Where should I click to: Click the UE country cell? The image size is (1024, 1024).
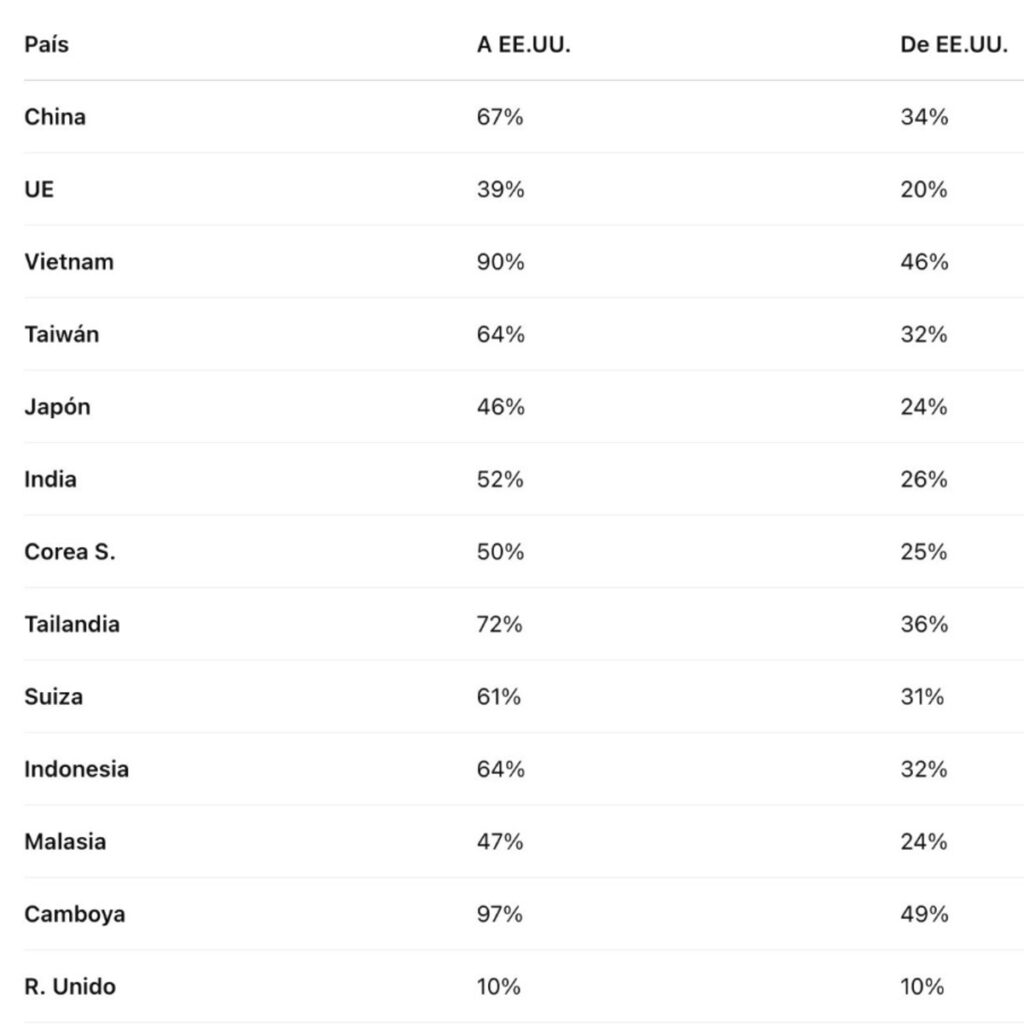click(39, 190)
